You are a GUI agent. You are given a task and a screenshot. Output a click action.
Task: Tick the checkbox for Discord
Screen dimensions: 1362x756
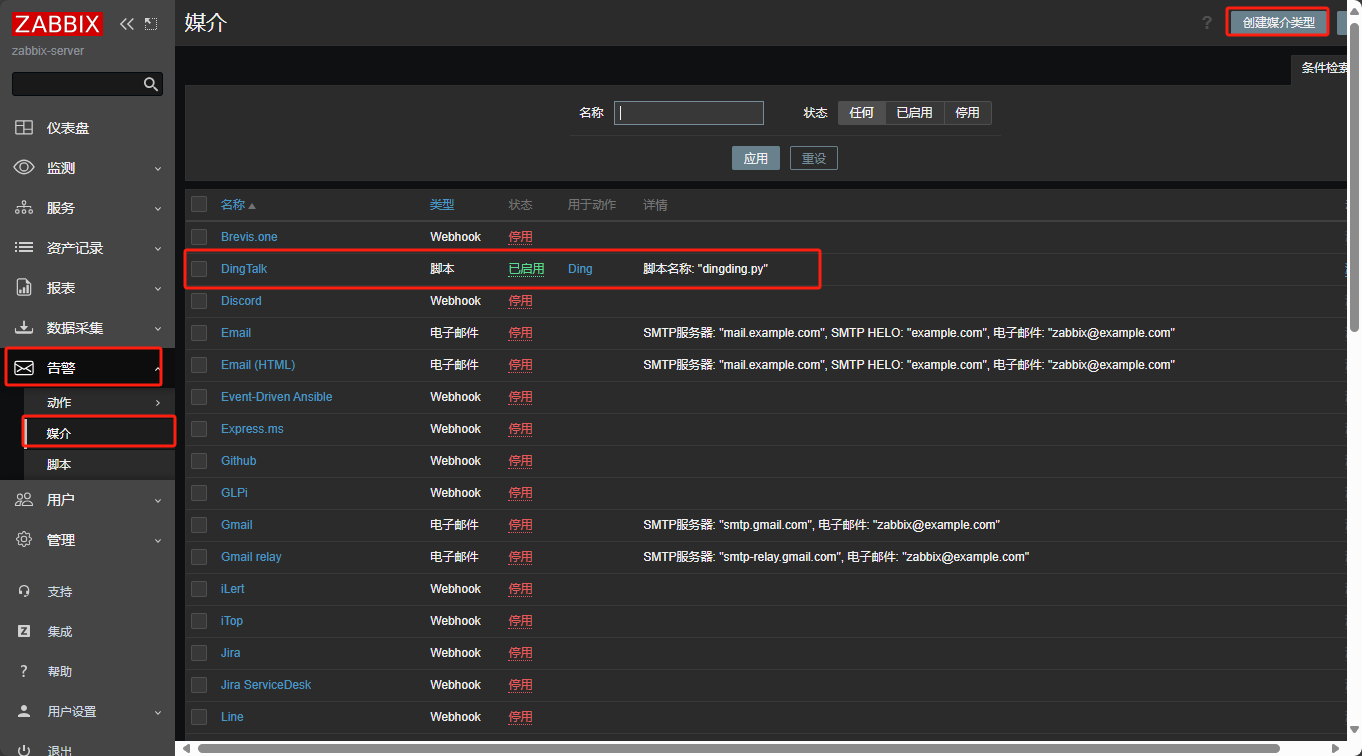(199, 301)
